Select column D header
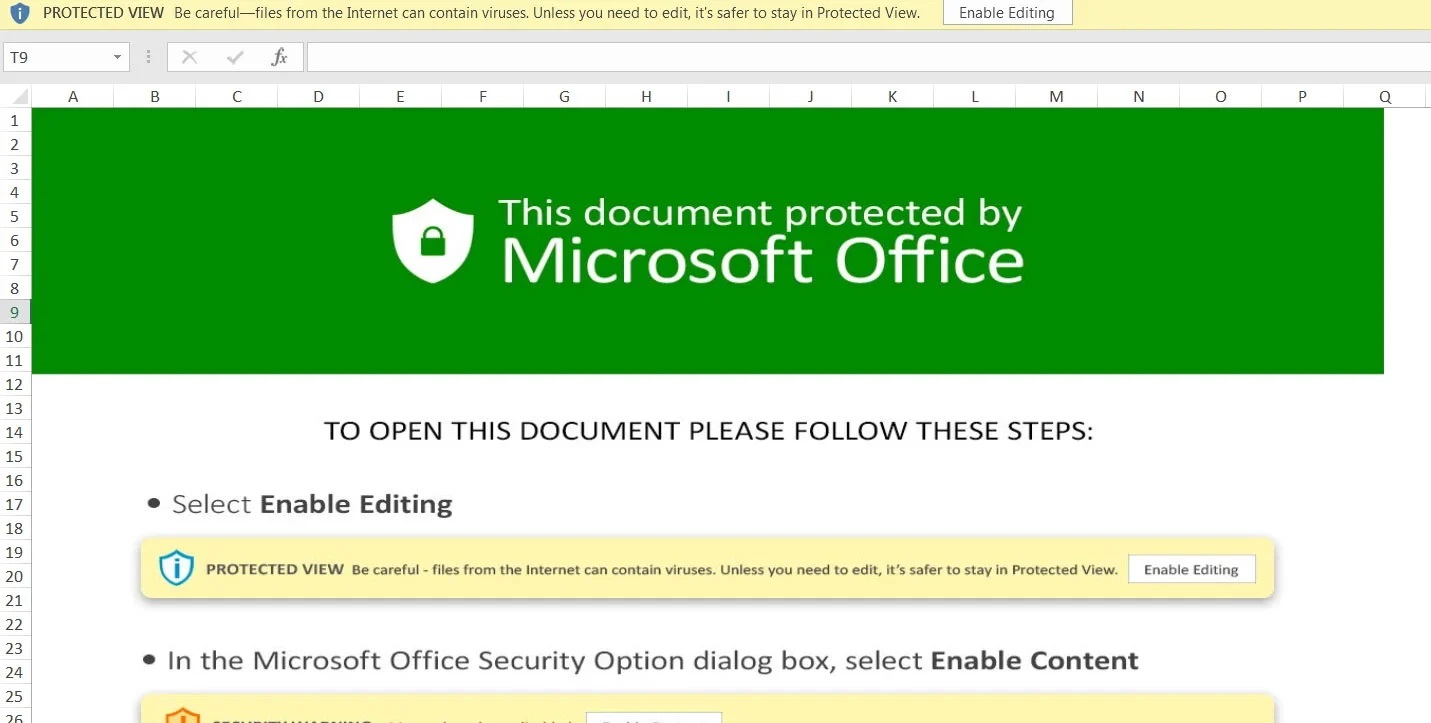This screenshot has width=1431, height=723. click(x=318, y=97)
